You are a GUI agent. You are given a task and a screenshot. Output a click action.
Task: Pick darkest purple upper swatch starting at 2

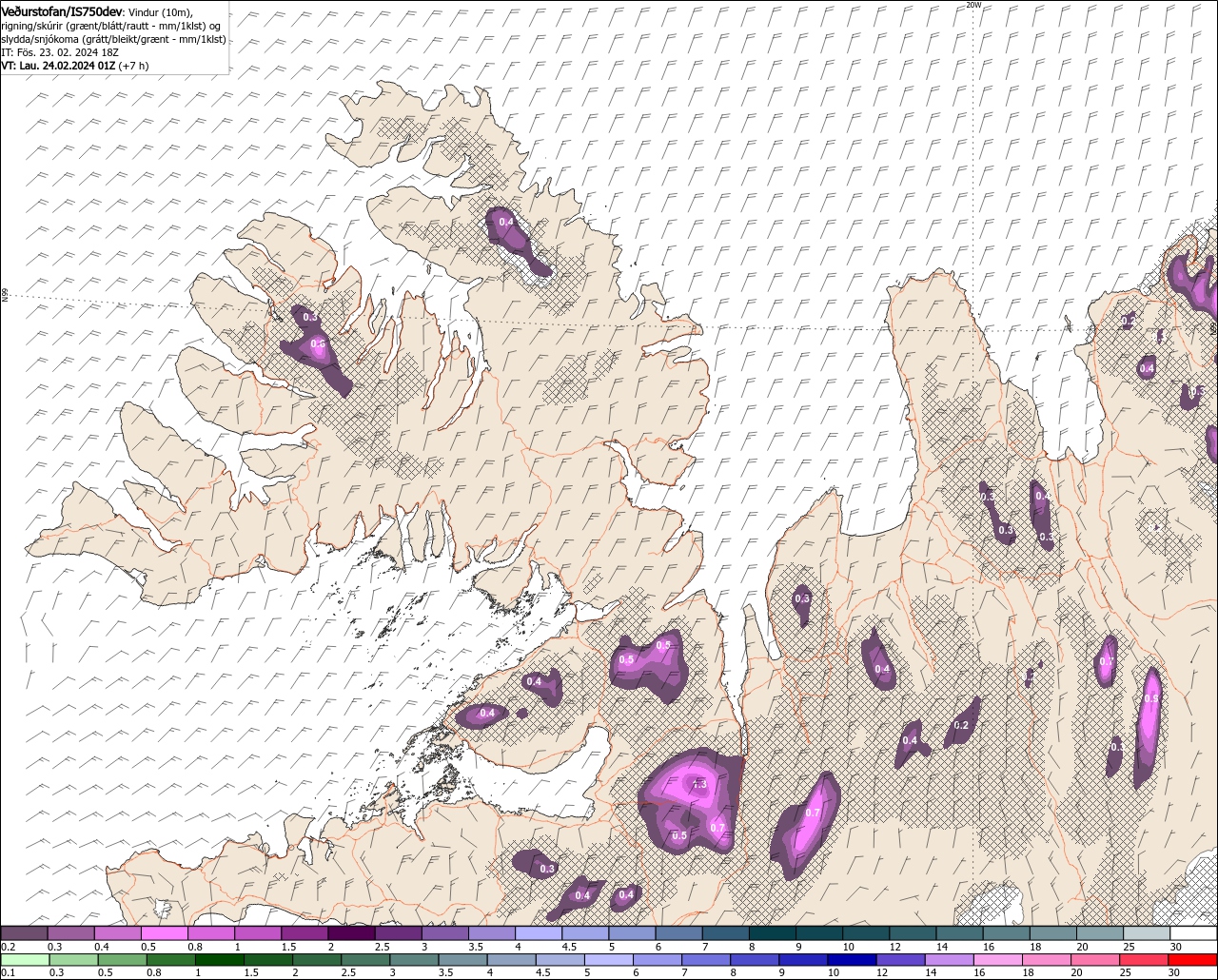click(351, 933)
